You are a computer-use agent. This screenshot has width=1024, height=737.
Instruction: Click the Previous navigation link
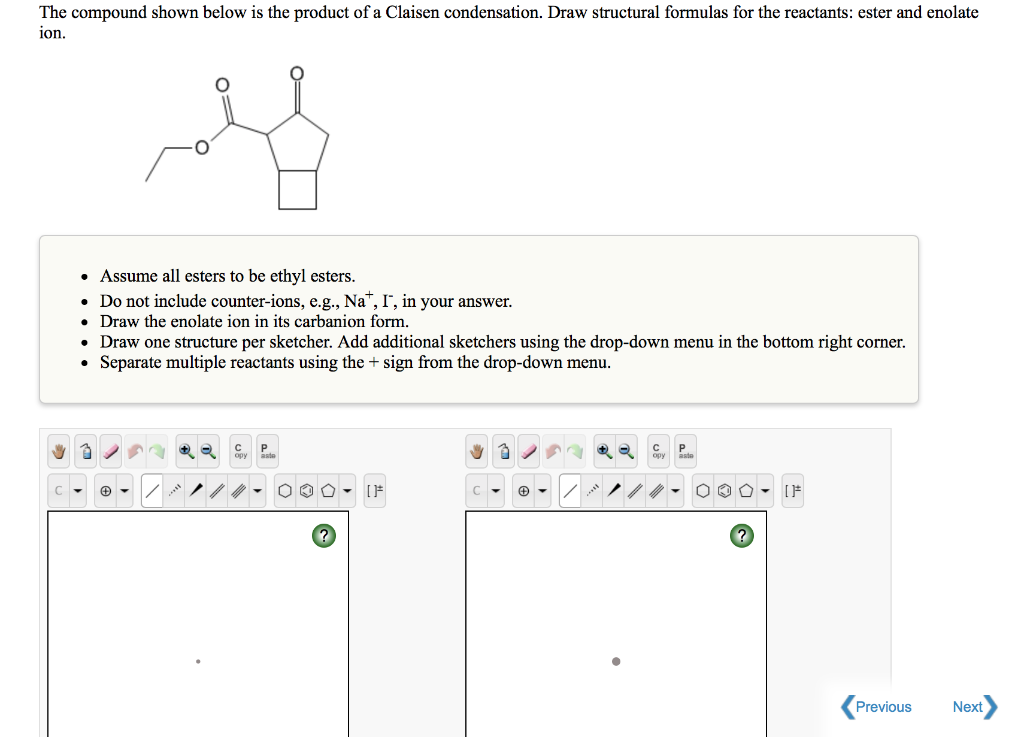(877, 706)
